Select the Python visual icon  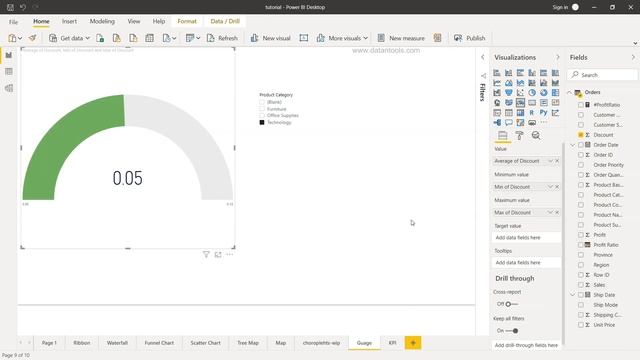click(543, 112)
